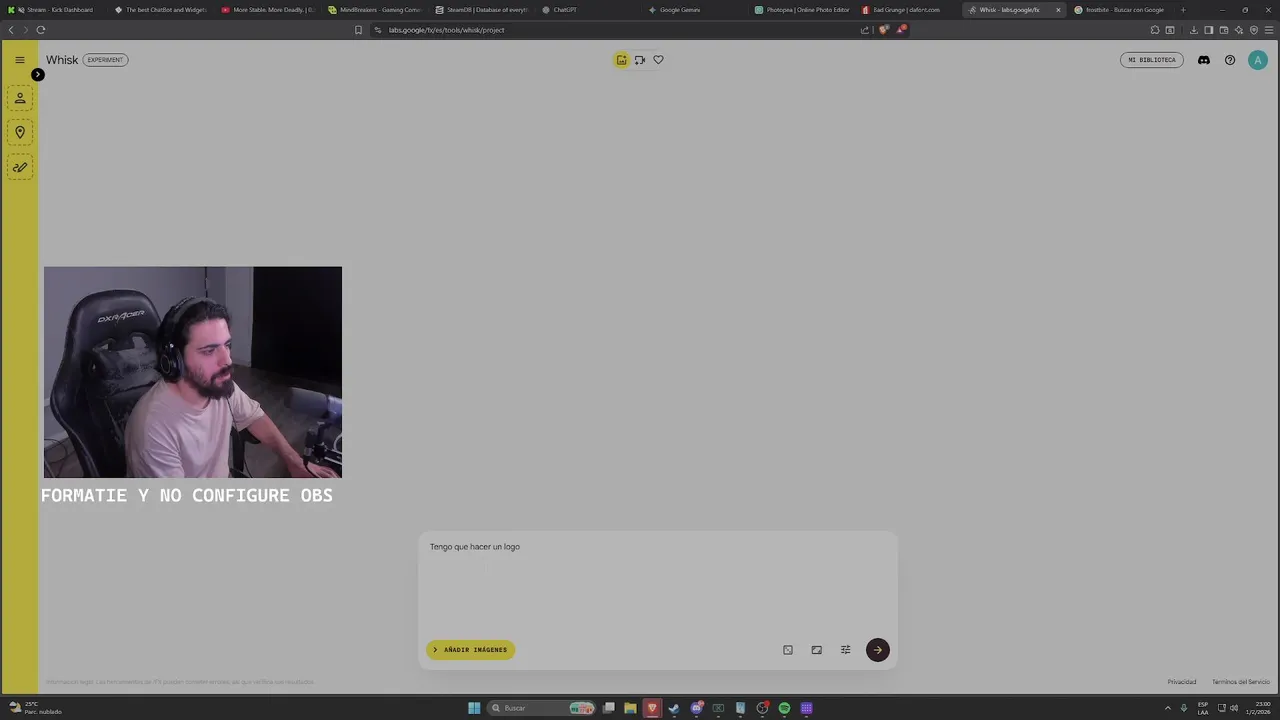Viewport: 1280px width, 720px height.
Task: Add a style using the brush icon
Action: pos(20,167)
